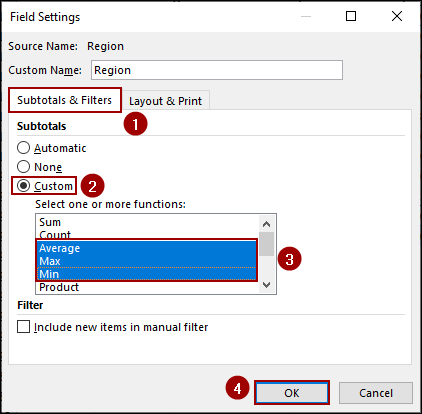
Task: Pick Count in the functions list
Action: pos(147,234)
